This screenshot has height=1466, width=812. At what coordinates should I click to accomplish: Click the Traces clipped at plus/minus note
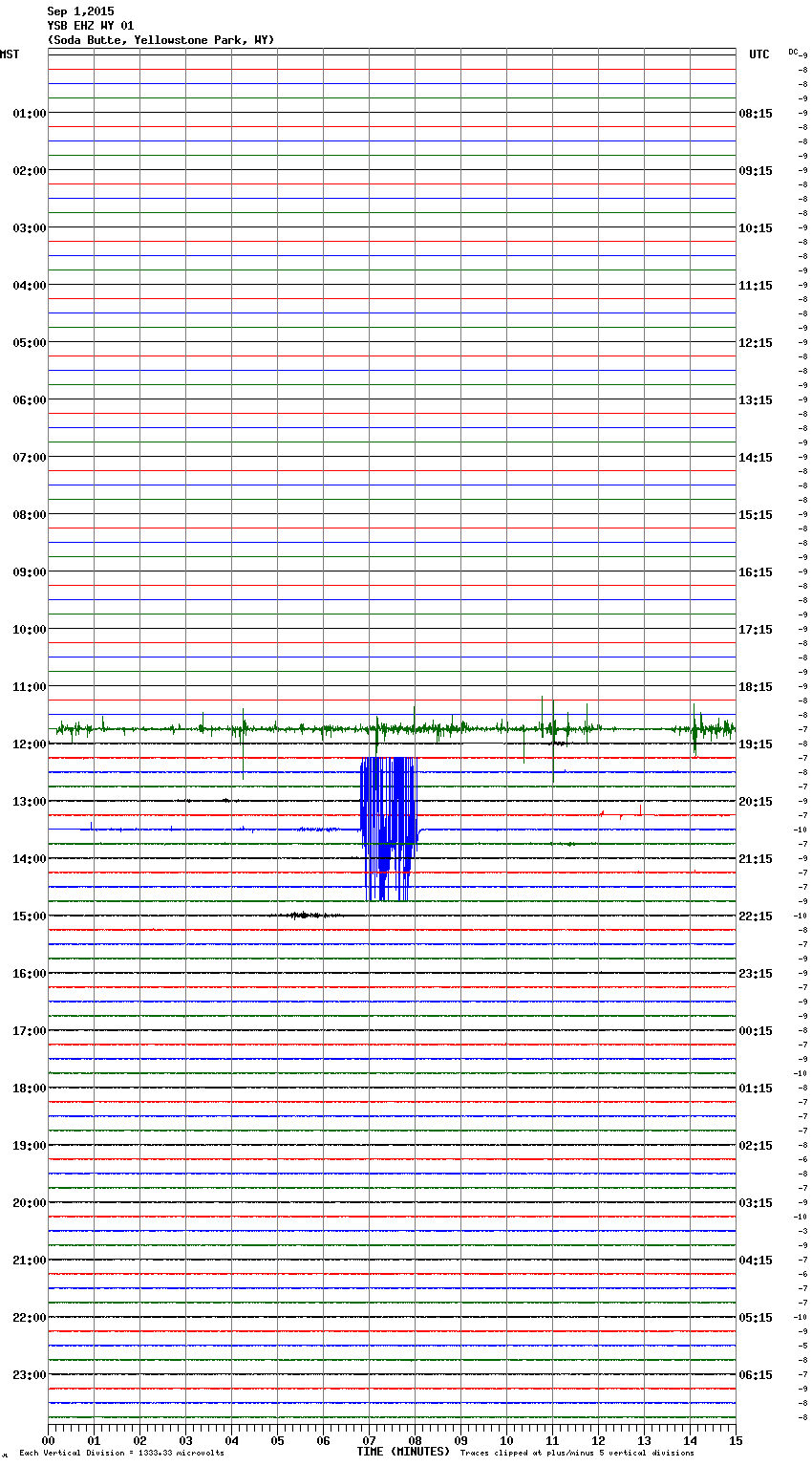pos(577,1454)
